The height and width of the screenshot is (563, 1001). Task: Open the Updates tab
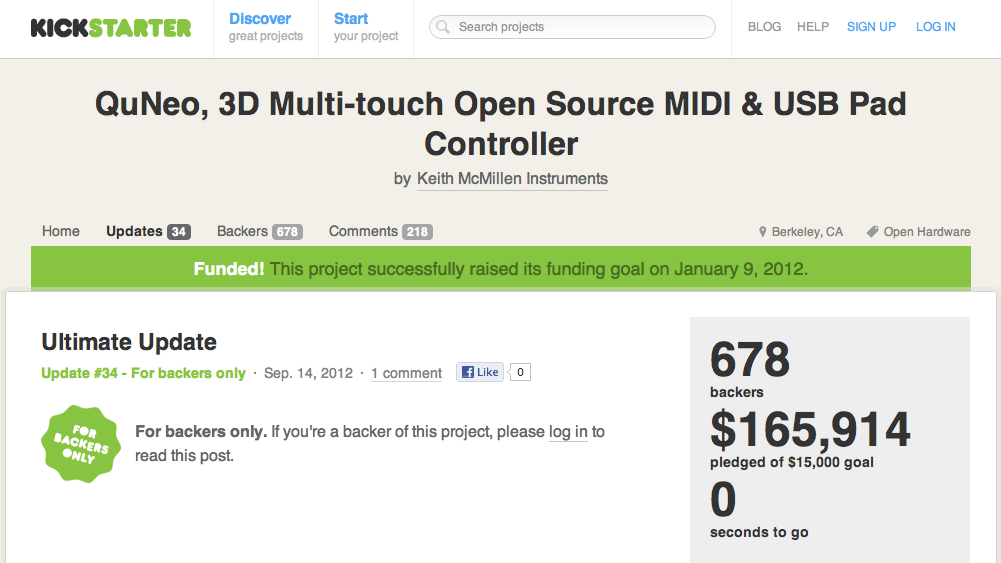[147, 231]
